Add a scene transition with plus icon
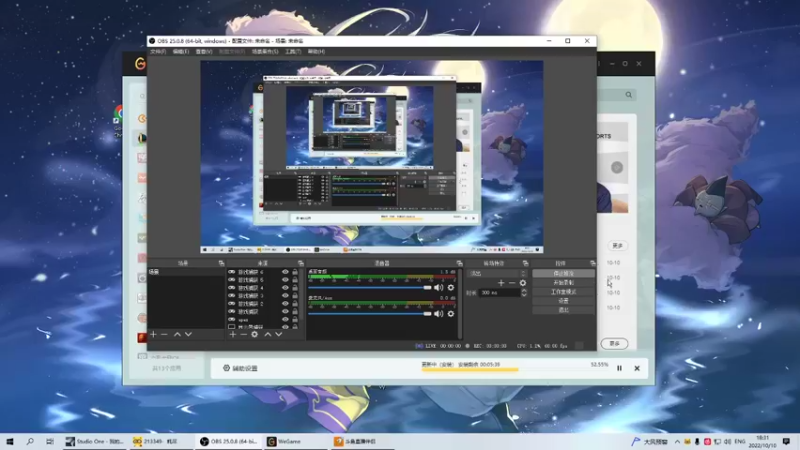Screen dimensions: 800x450 [x=501, y=283]
